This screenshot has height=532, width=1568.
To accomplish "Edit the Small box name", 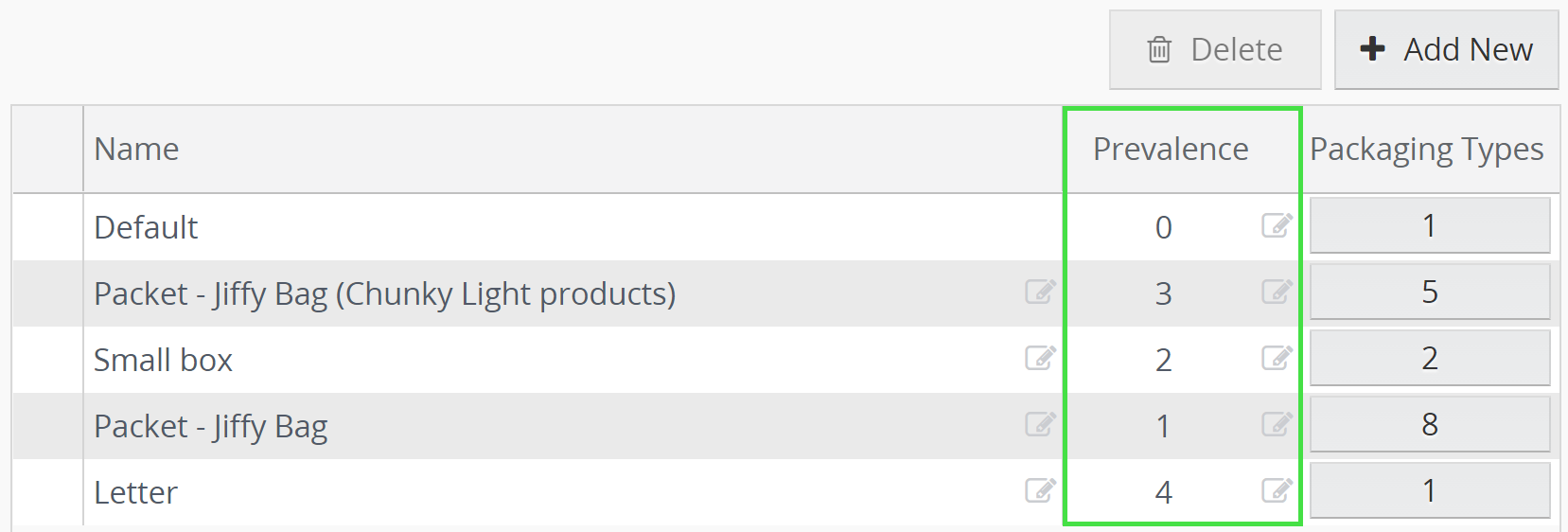I will click(x=1040, y=358).
